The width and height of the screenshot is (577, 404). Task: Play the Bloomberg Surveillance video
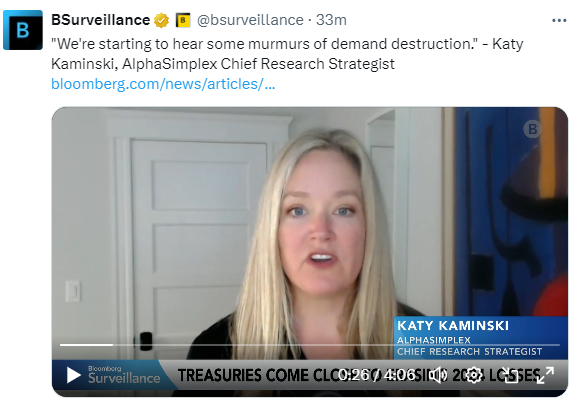pyautogui.click(x=74, y=375)
